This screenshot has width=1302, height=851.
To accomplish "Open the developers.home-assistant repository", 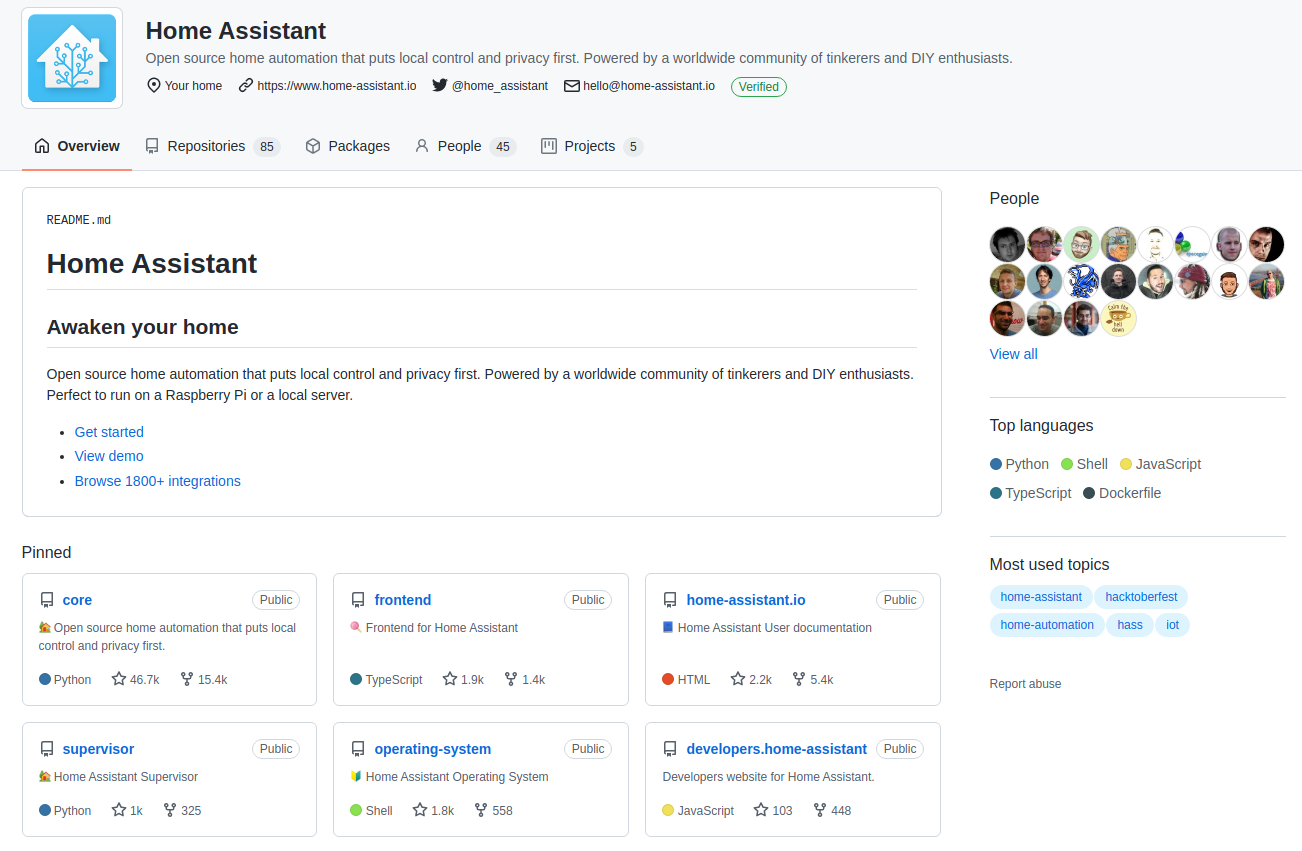I will (777, 749).
